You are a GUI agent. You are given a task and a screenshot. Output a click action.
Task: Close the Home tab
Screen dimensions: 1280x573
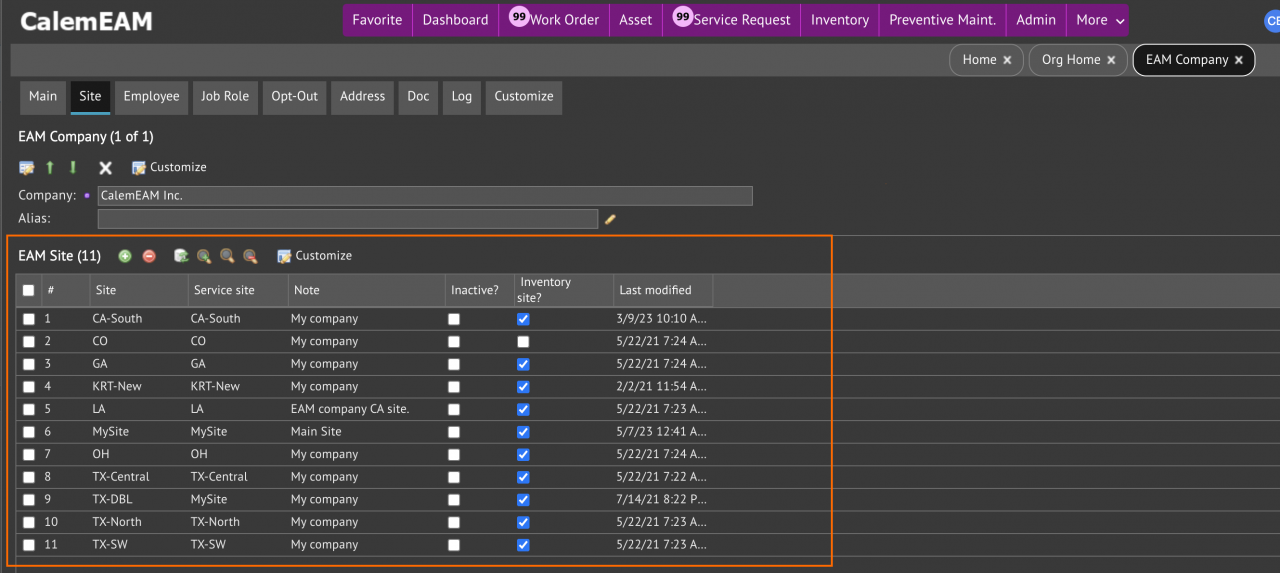(1007, 60)
